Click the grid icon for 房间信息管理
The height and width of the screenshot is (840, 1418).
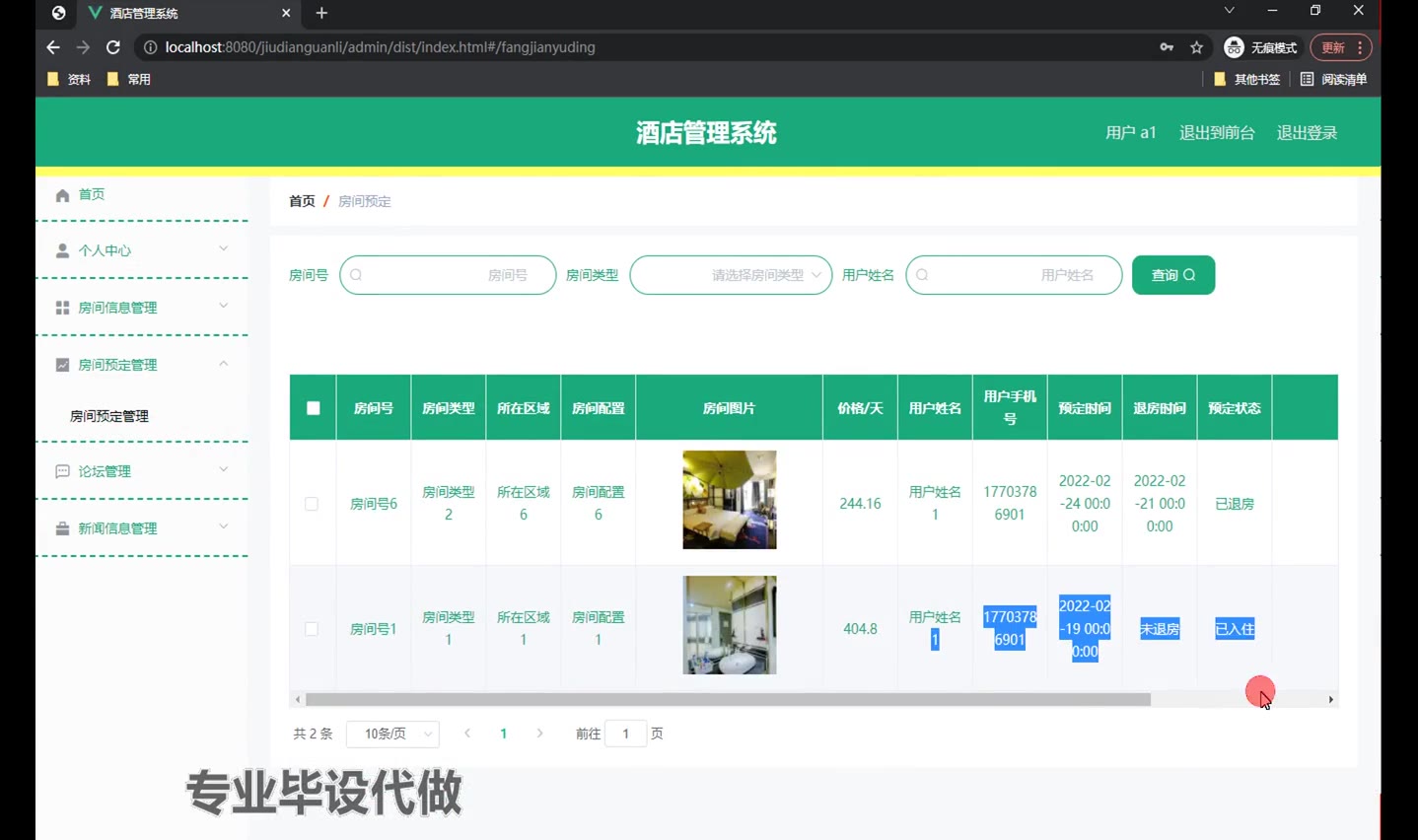click(62, 308)
